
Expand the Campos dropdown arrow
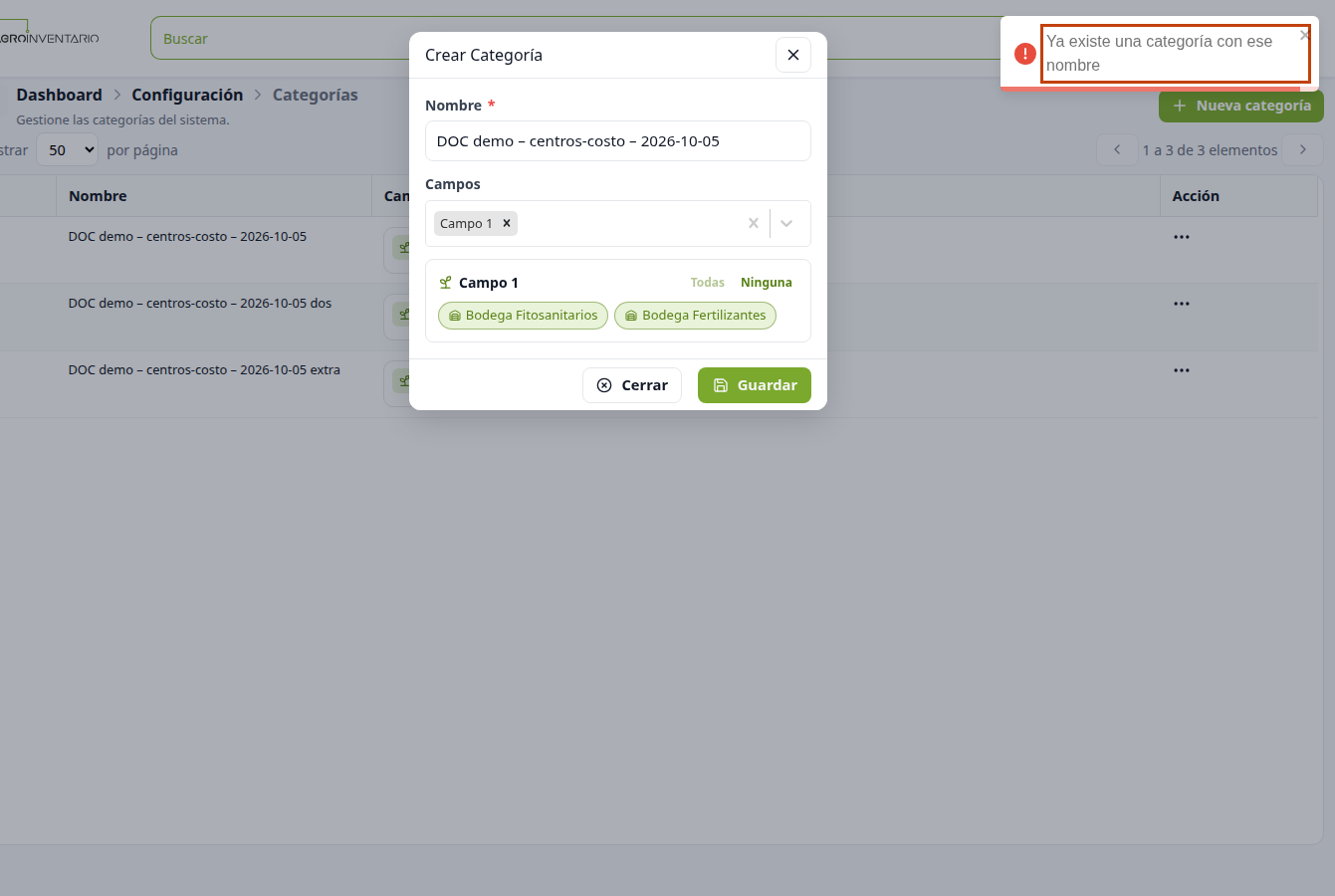point(786,223)
